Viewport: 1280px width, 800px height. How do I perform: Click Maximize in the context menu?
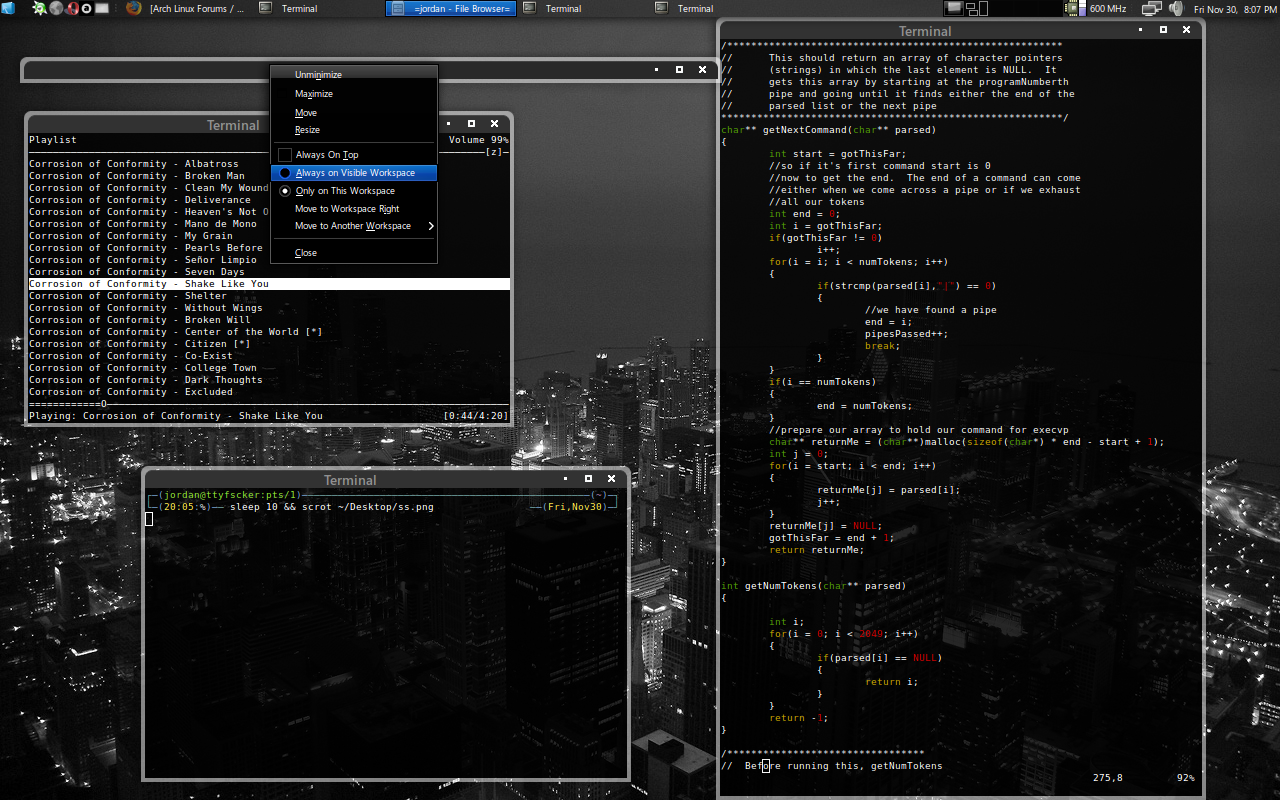tap(313, 94)
